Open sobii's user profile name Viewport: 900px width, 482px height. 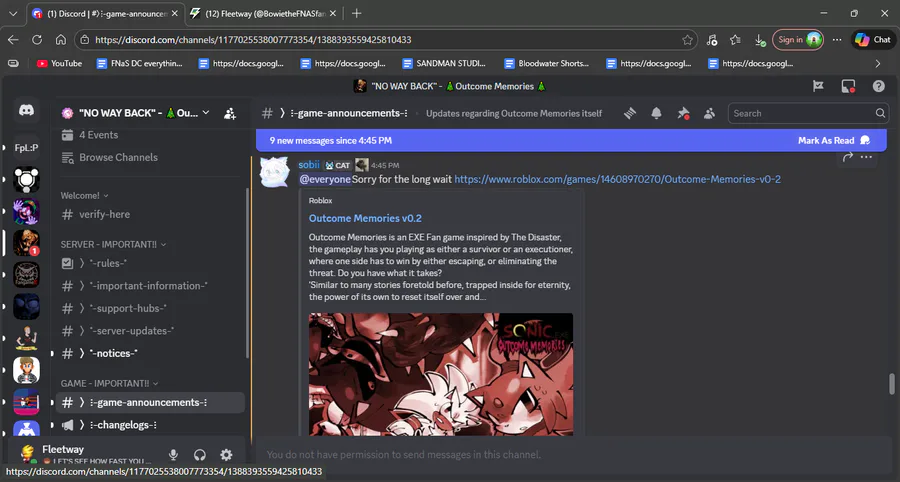pos(309,165)
